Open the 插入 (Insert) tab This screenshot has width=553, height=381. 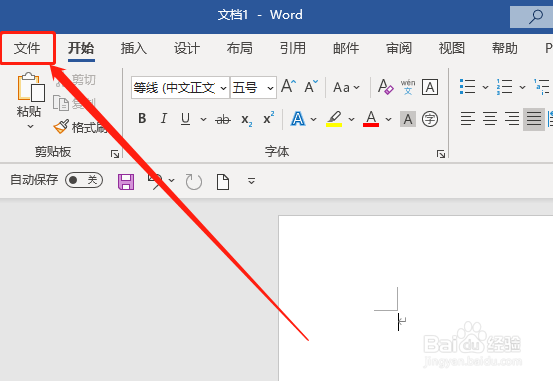pos(134,48)
